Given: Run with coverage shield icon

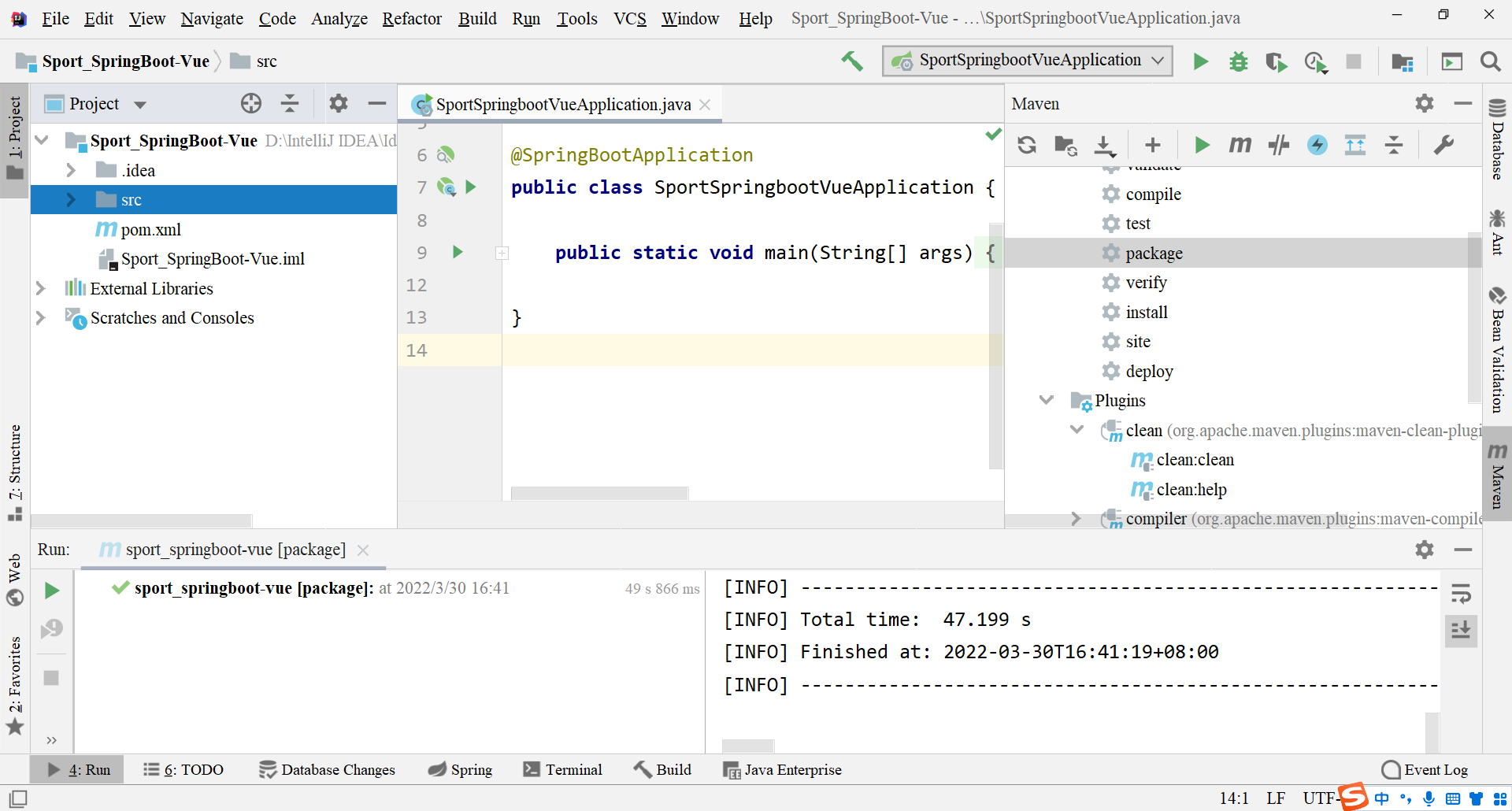Looking at the screenshot, I should [1276, 61].
